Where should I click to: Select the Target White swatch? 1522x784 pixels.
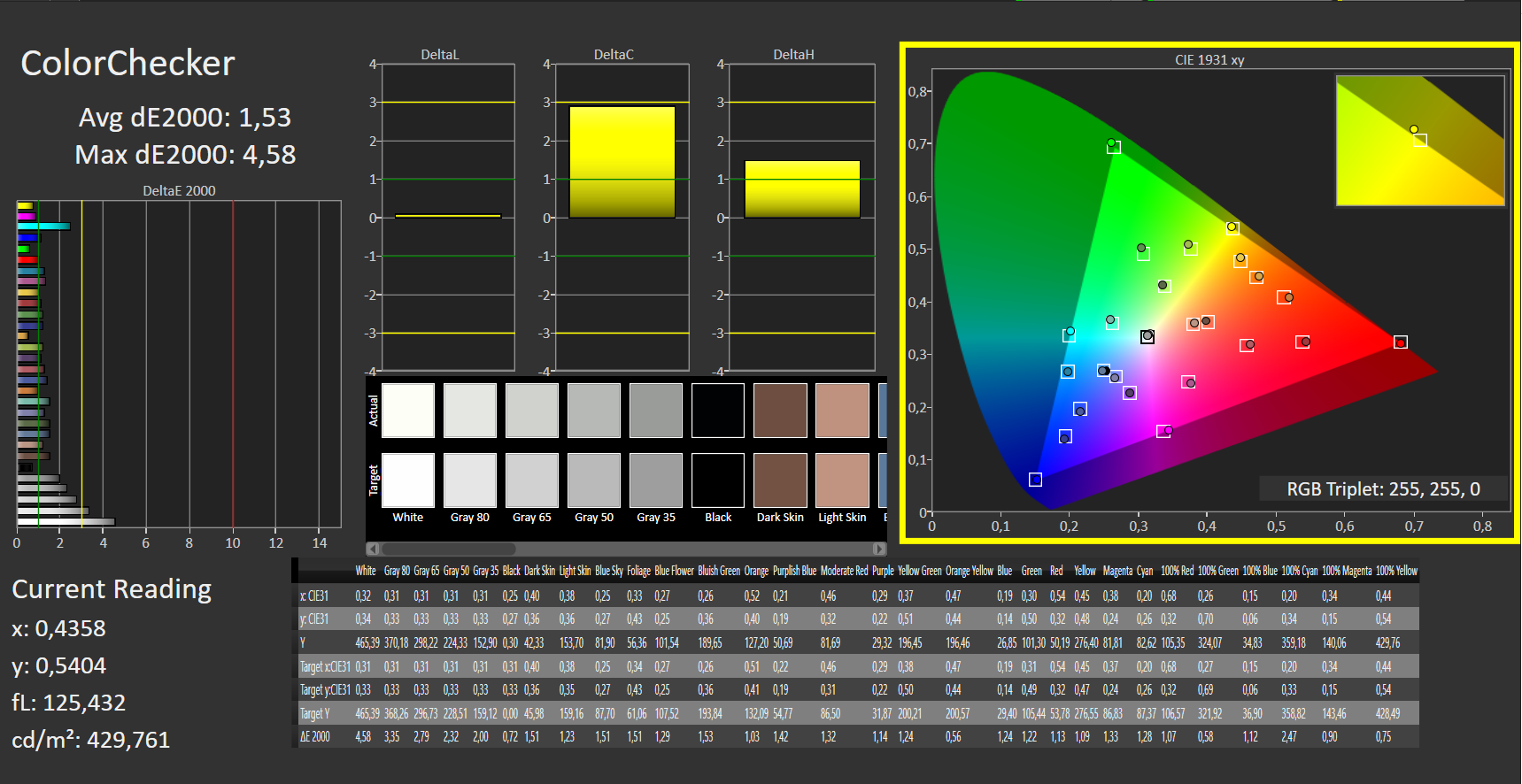[x=408, y=480]
